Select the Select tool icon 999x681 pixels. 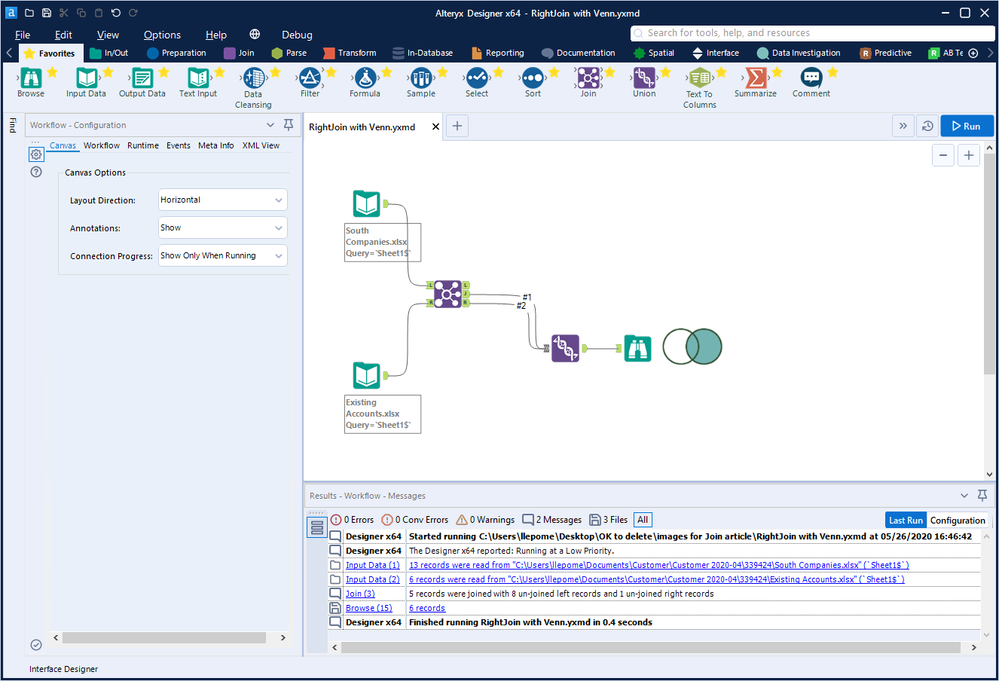(477, 78)
